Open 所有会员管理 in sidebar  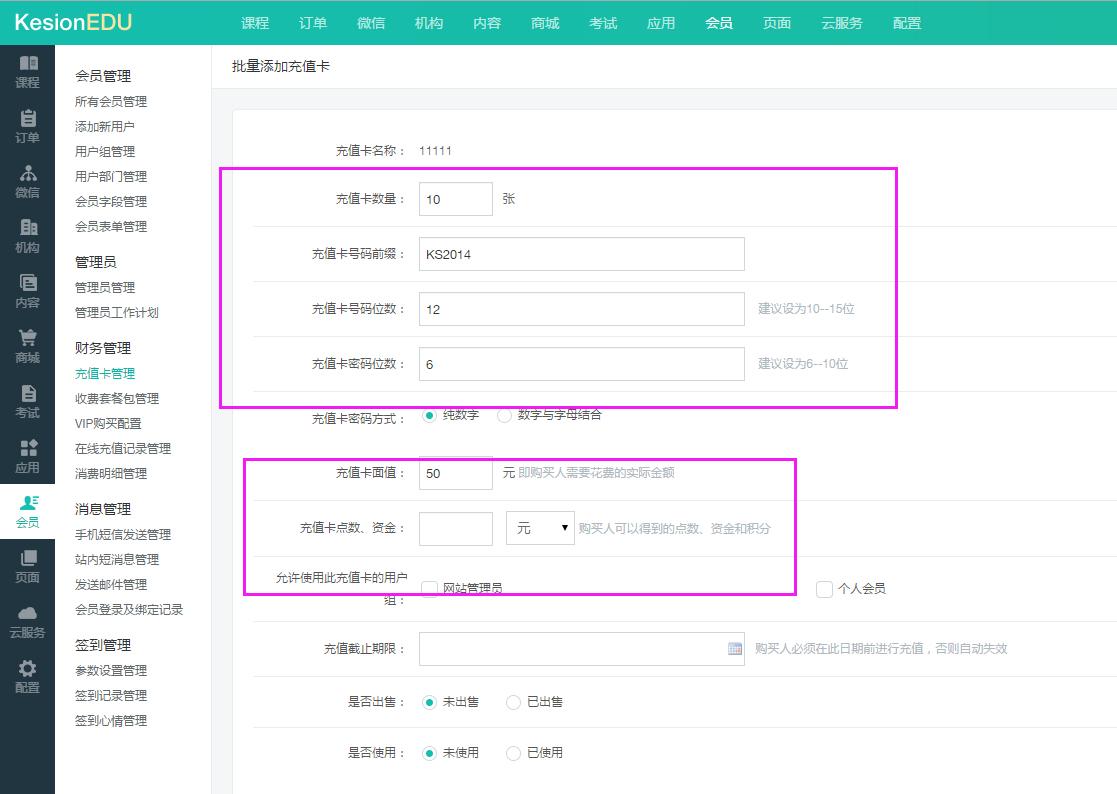click(111, 102)
